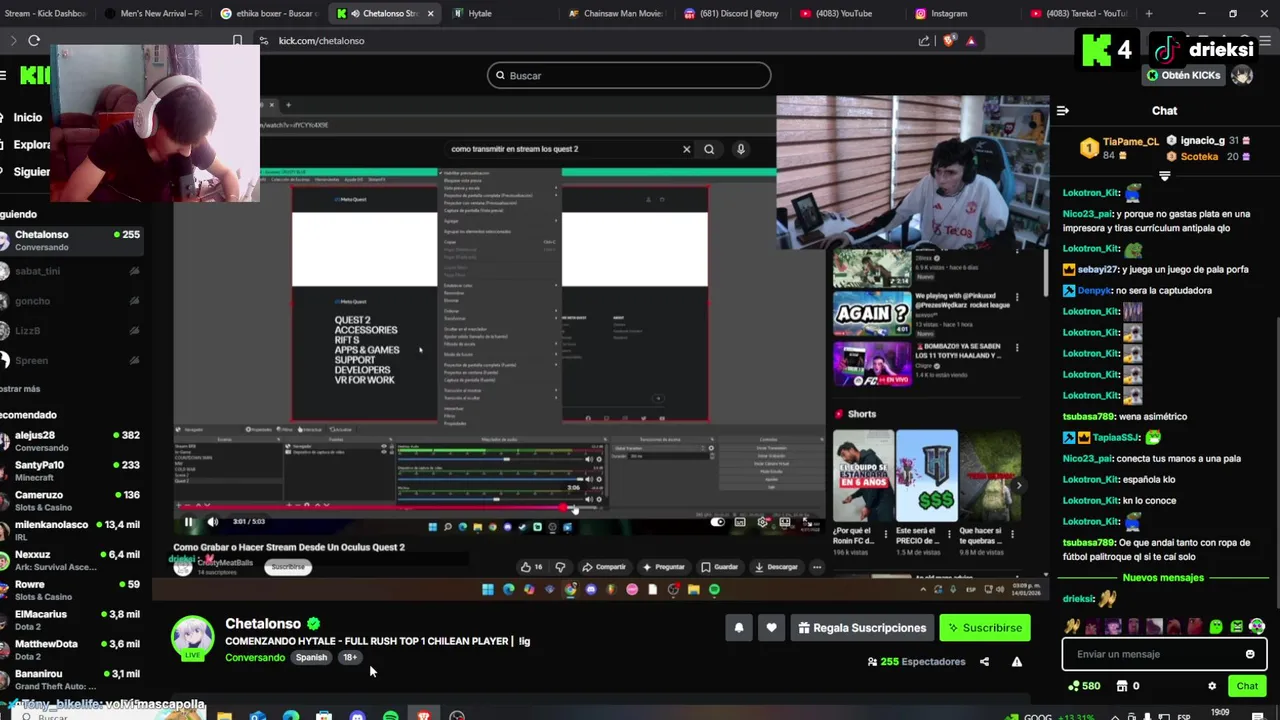The width and height of the screenshot is (1280, 720).
Task: Open recommended channel Cameruzo
Action: [x=70, y=501]
